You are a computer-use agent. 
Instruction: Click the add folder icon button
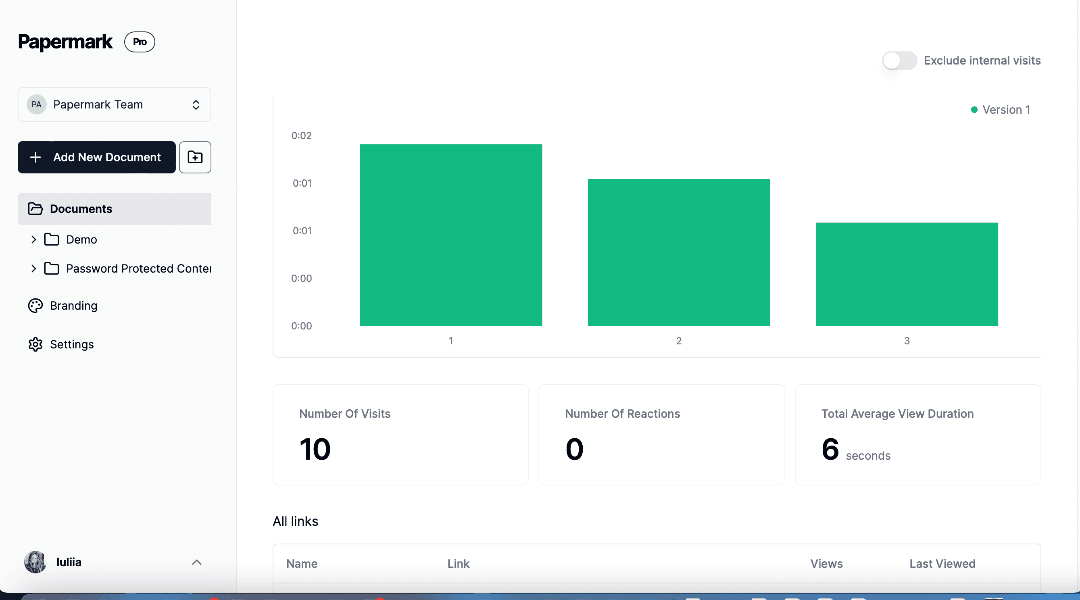pyautogui.click(x=195, y=157)
